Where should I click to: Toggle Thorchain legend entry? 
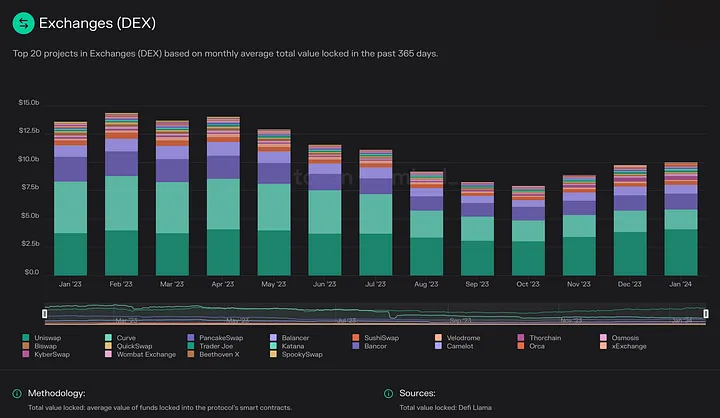pos(540,338)
